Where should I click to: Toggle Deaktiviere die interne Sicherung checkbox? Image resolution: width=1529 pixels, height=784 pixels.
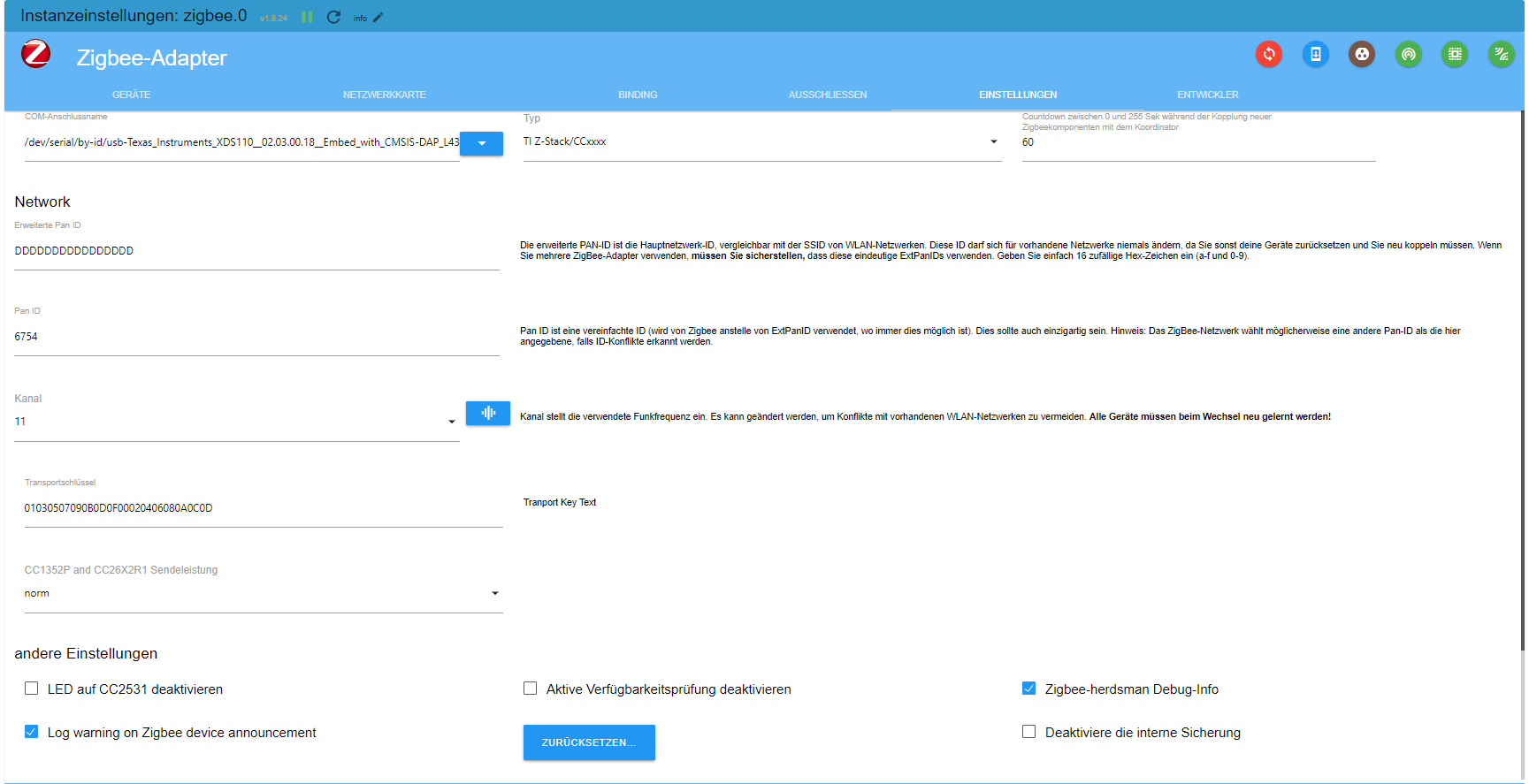pos(1029,731)
